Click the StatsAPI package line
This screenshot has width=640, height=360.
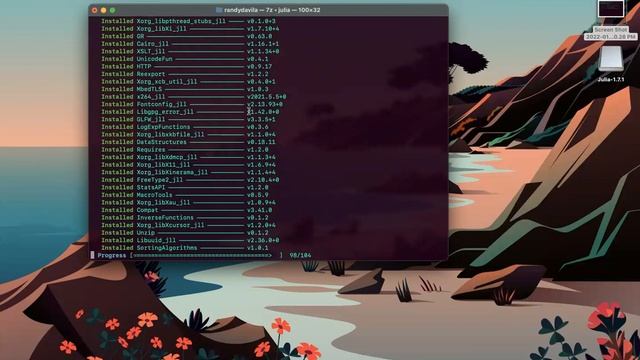pyautogui.click(x=184, y=187)
